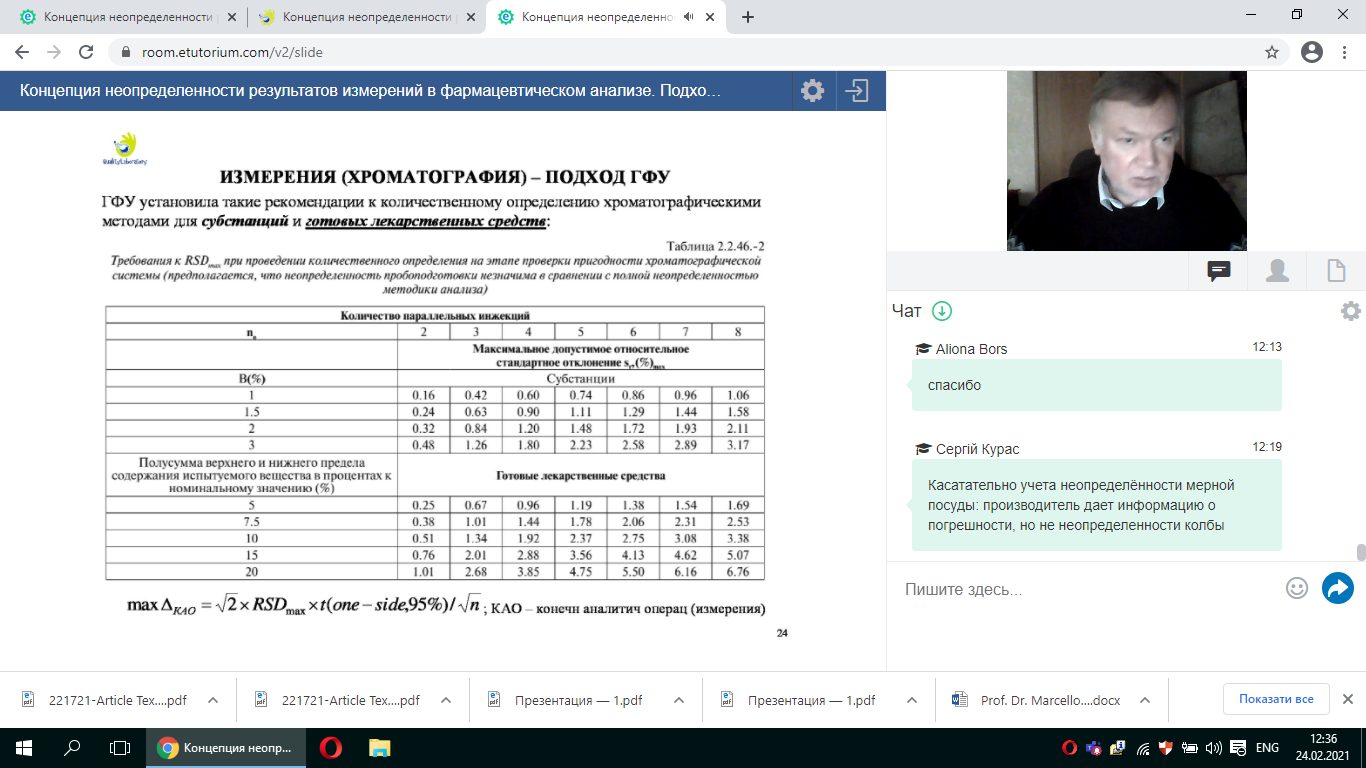Switch to the participants tab icon
Image resolution: width=1366 pixels, height=768 pixels.
[x=1277, y=271]
